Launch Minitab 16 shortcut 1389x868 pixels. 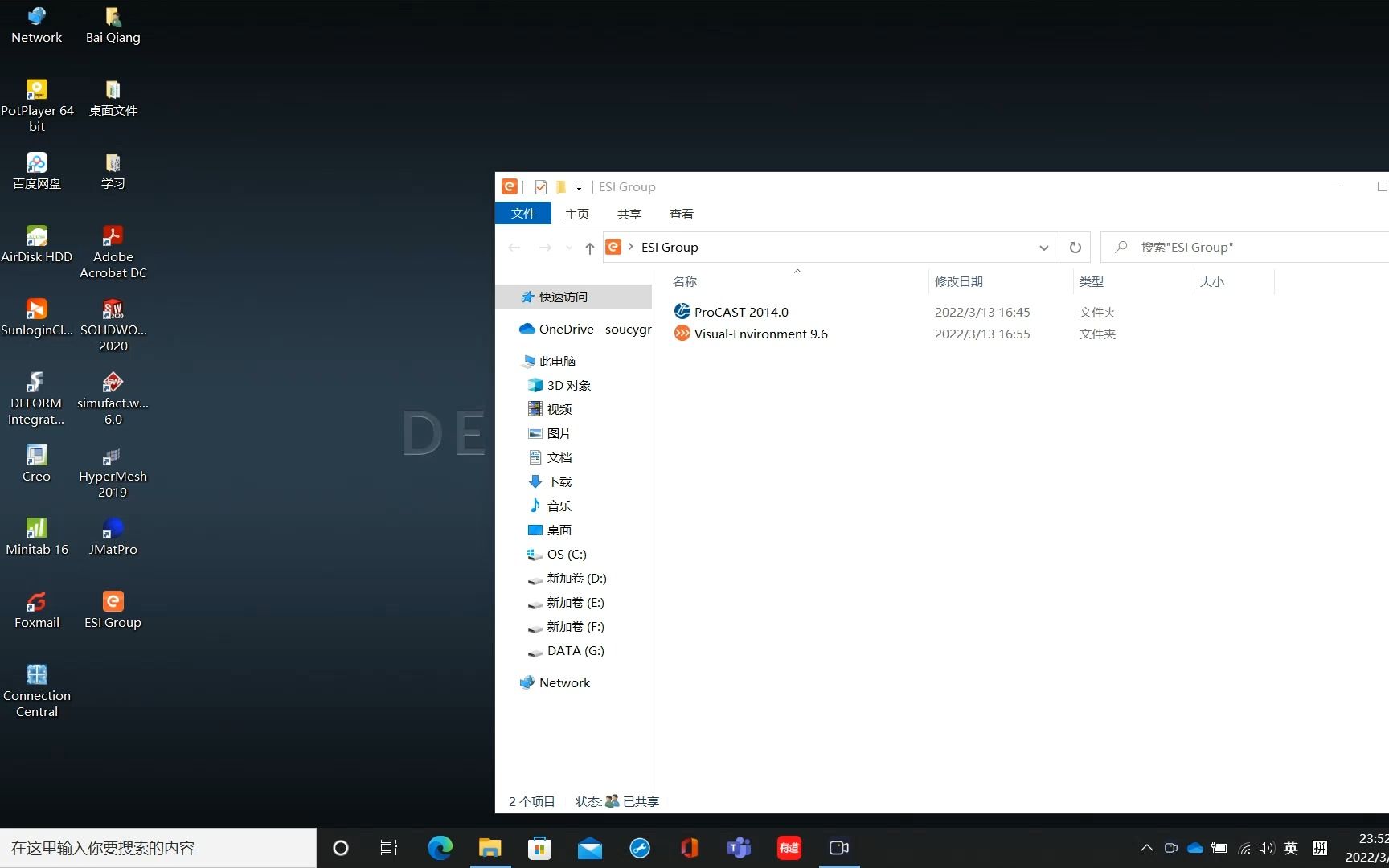[37, 537]
